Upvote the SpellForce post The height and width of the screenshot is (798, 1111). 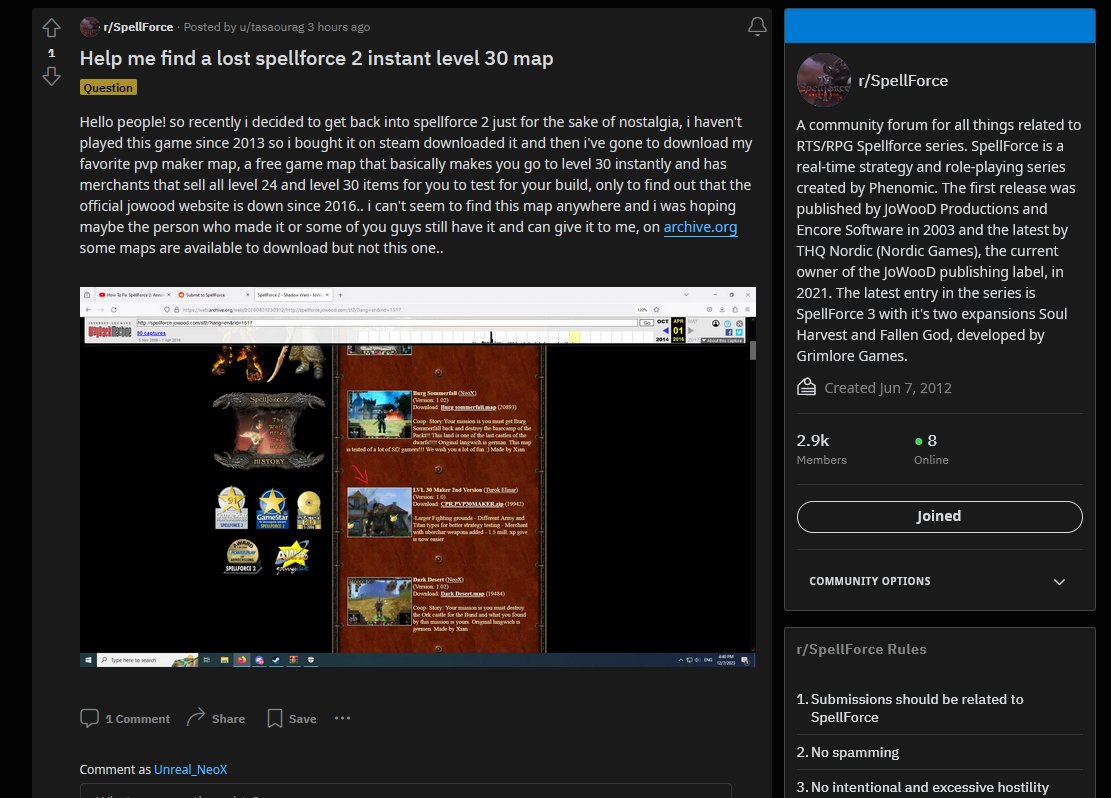tap(51, 28)
